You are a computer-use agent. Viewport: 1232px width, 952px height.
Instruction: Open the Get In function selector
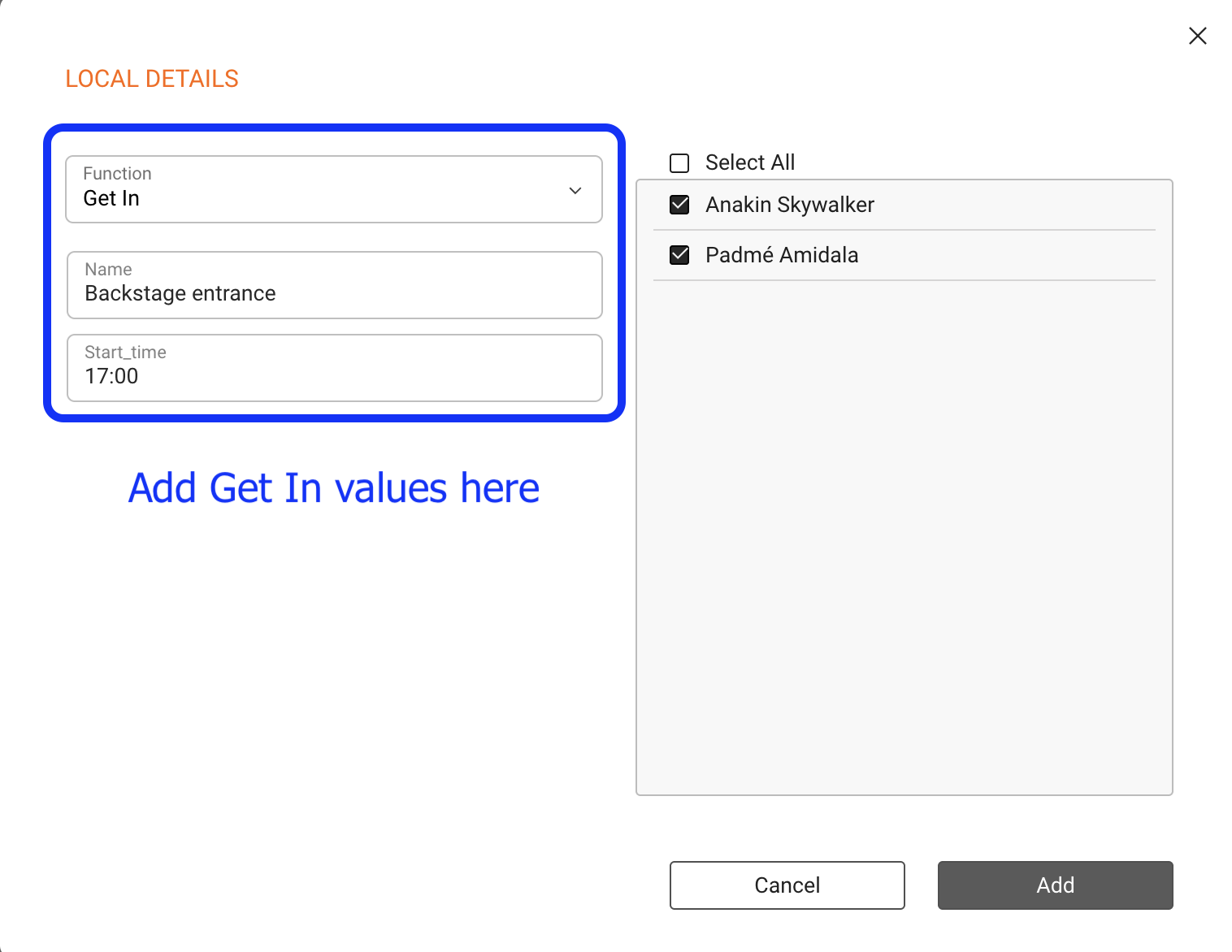click(325, 198)
